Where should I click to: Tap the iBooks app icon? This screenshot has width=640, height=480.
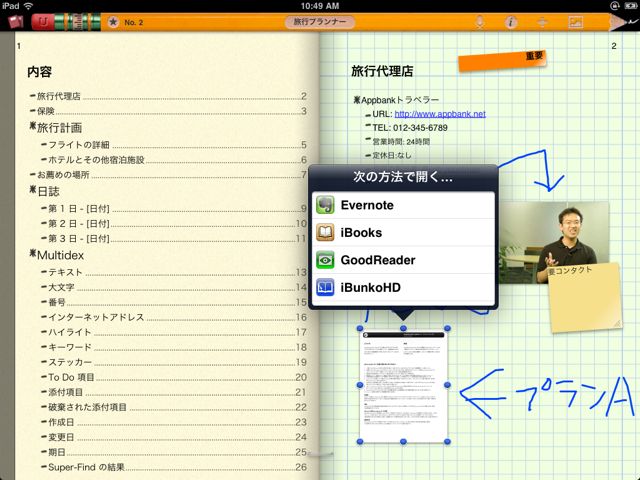click(325, 232)
